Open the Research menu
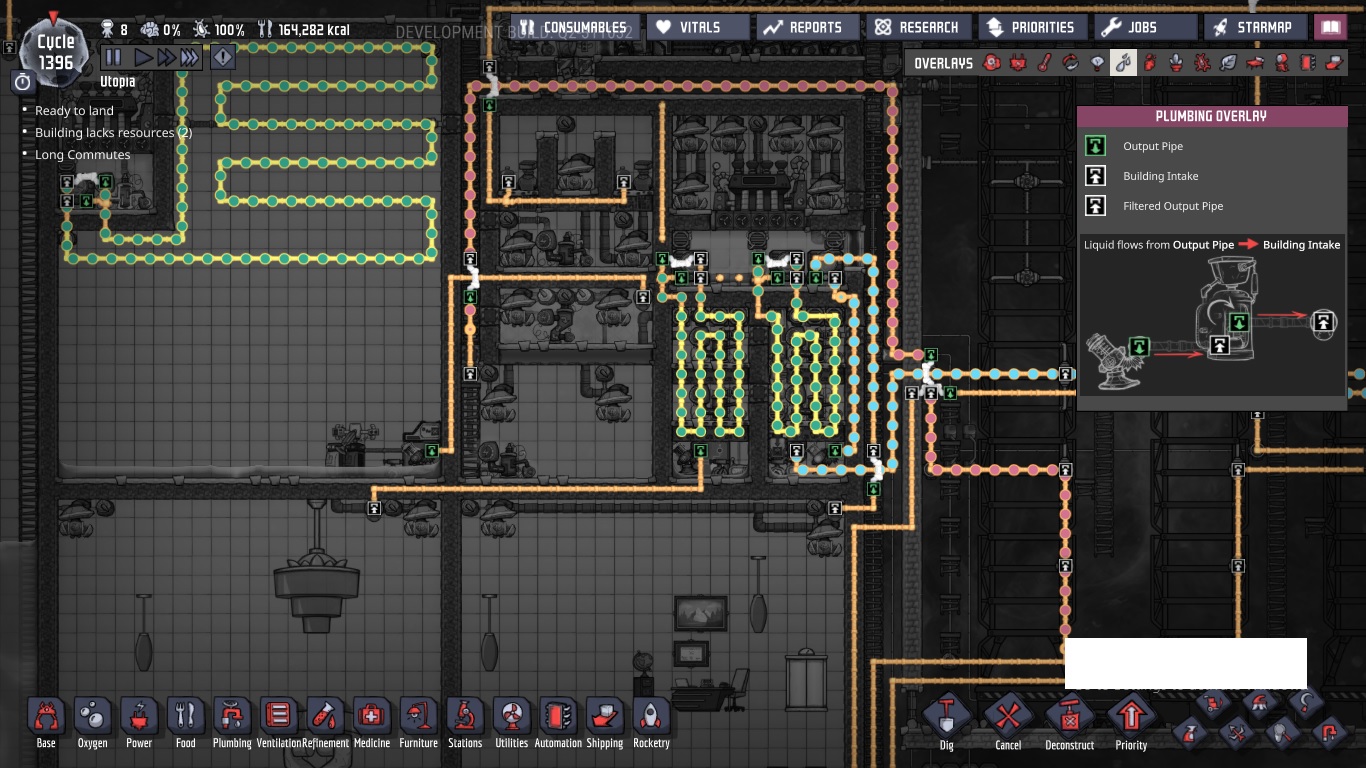This screenshot has height=768, width=1366. click(x=918, y=27)
